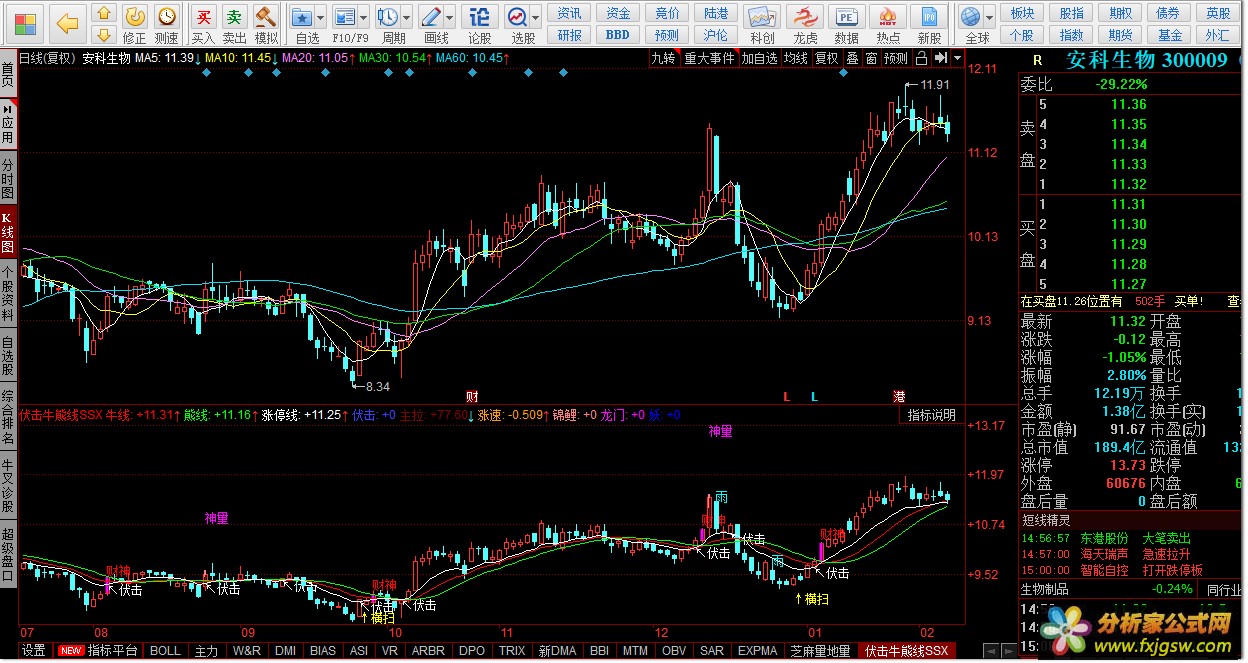This screenshot has height=663, width=1248.
Task: Open the 牛叉诊股 side tab
Action: point(8,484)
